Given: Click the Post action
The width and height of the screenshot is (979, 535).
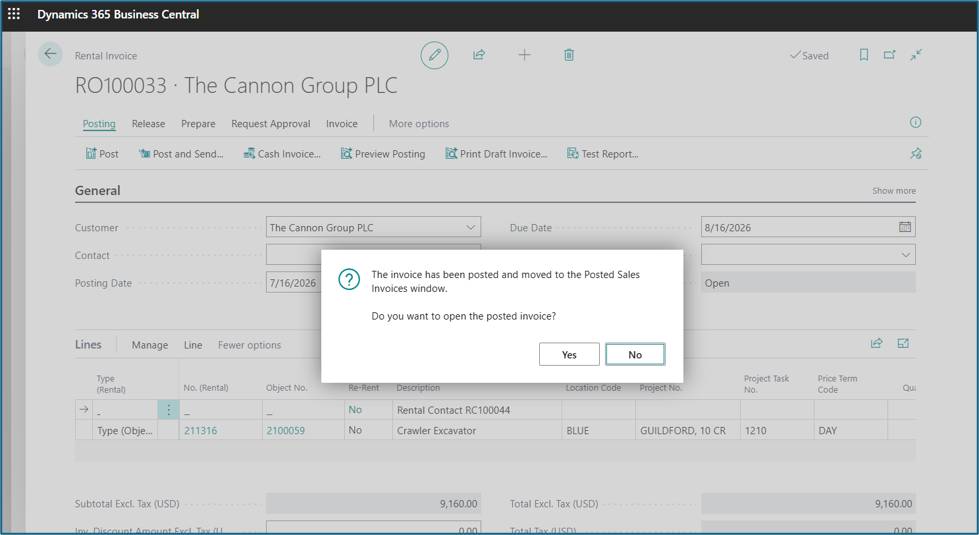Looking at the screenshot, I should point(102,154).
